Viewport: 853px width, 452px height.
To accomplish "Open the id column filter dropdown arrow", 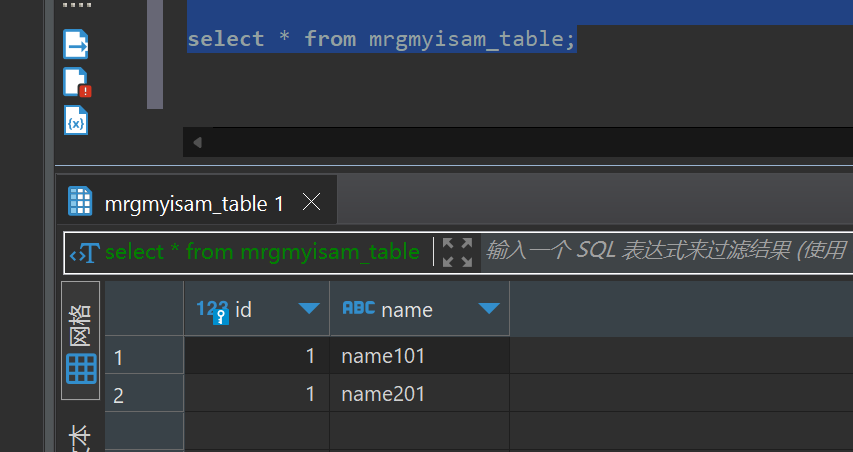I will point(309,309).
